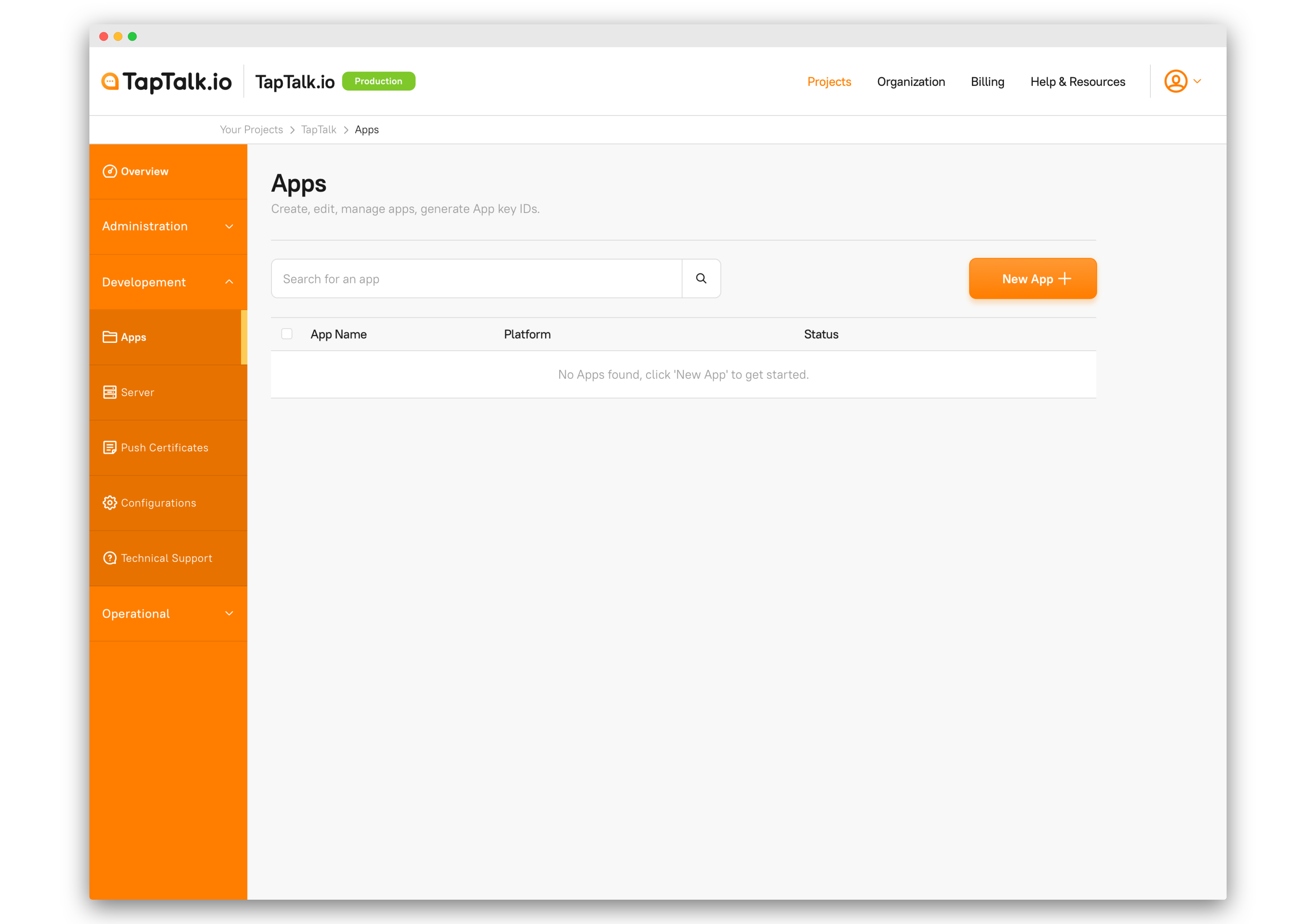Click the red close window dot
Viewport: 1316px width, 924px height.
(104, 37)
